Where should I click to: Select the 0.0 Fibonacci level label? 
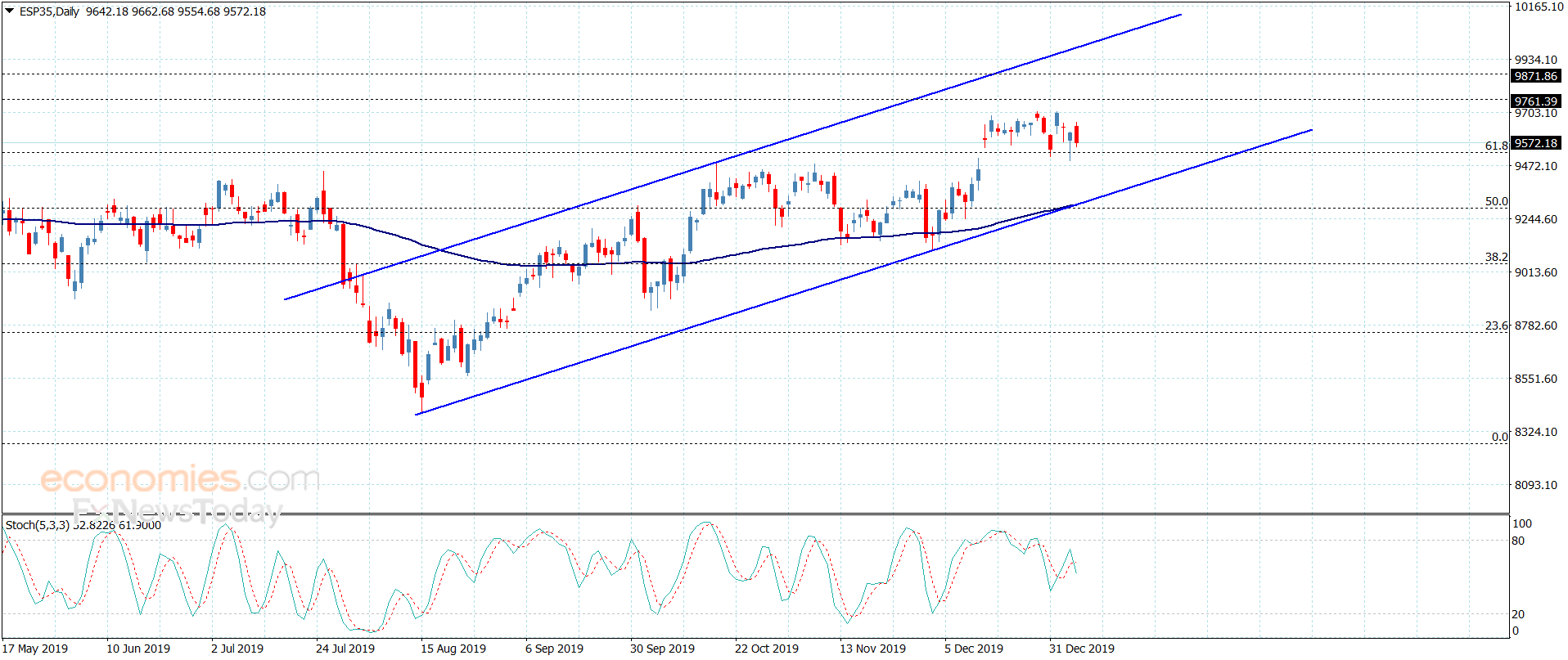click(1499, 437)
